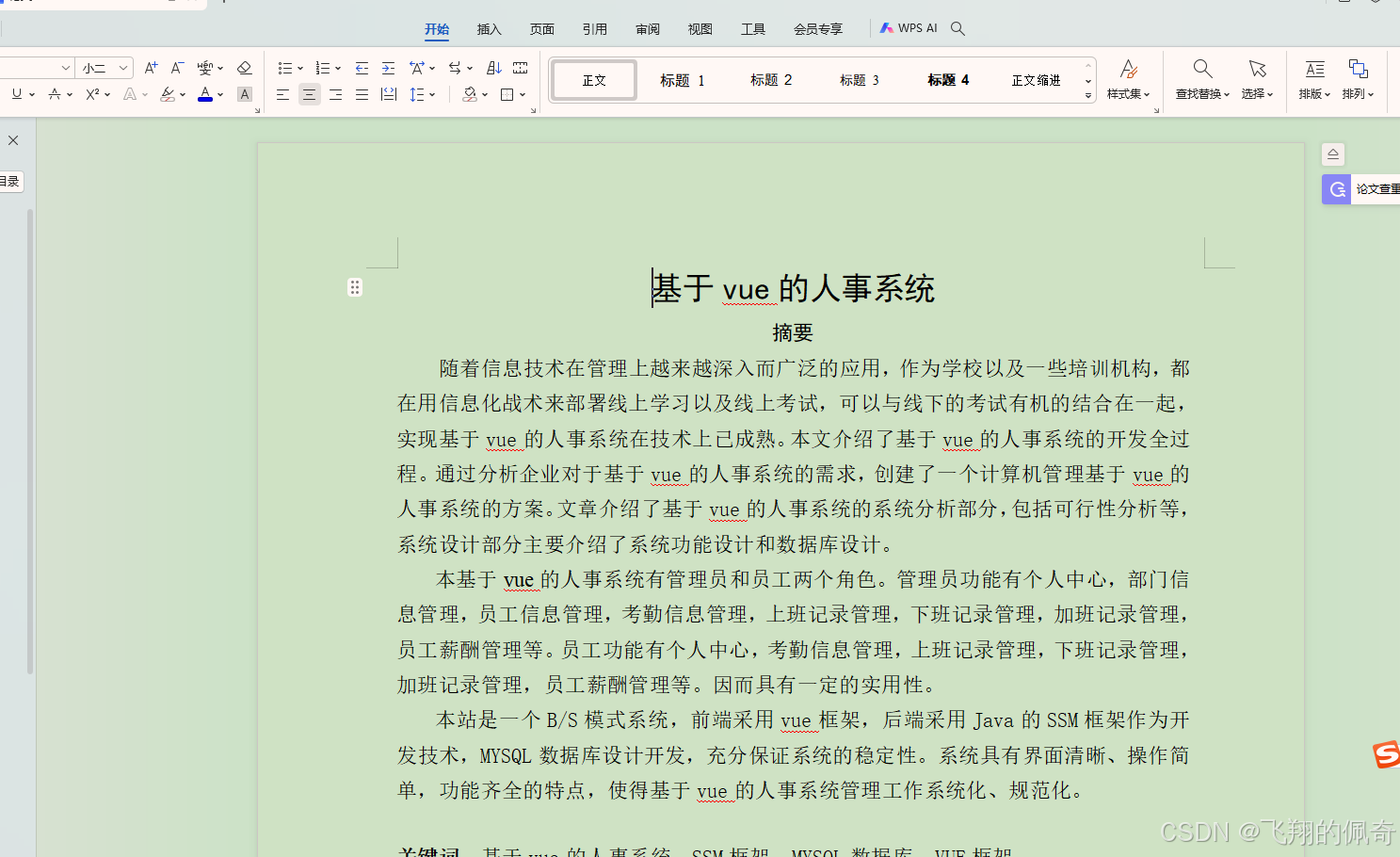Open 查找替换 find and replace
This screenshot has height=857, width=1400.
tap(1202, 79)
